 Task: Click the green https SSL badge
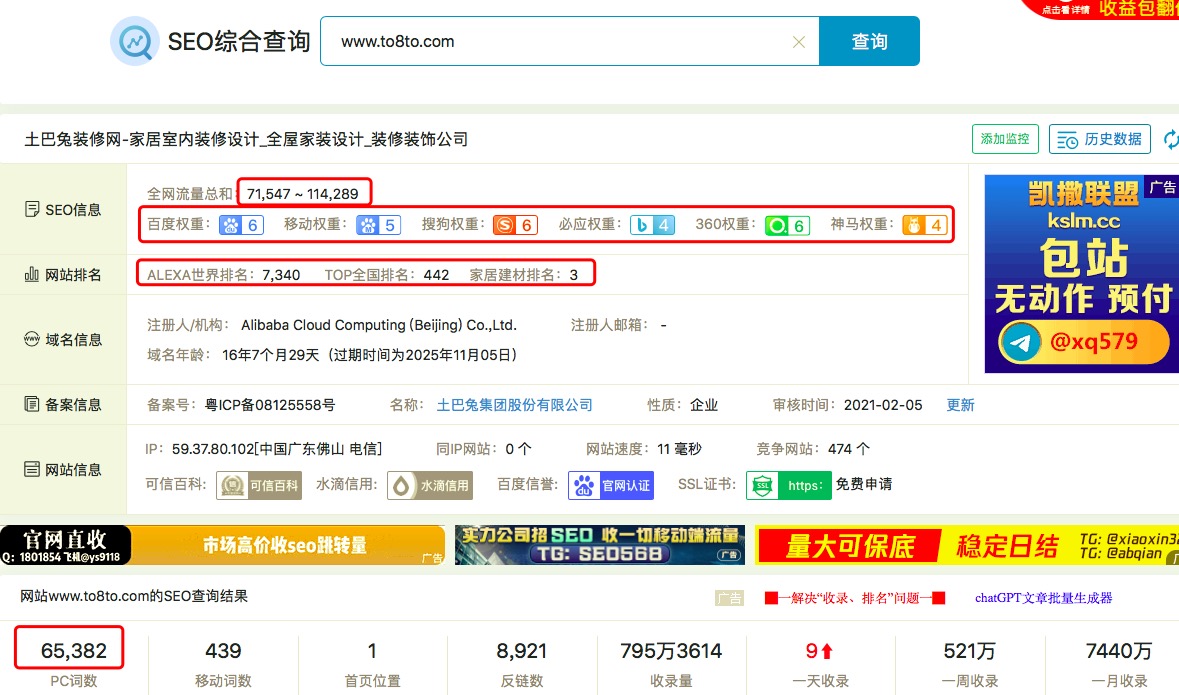tap(788, 485)
